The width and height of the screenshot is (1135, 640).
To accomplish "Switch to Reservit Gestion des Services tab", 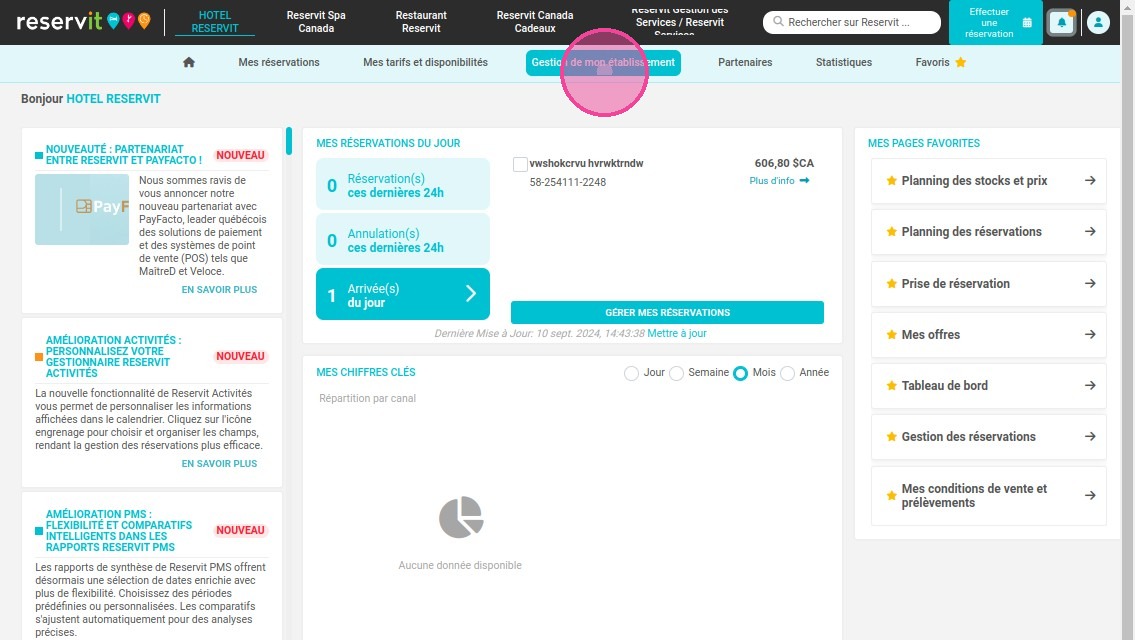I will tap(680, 22).
